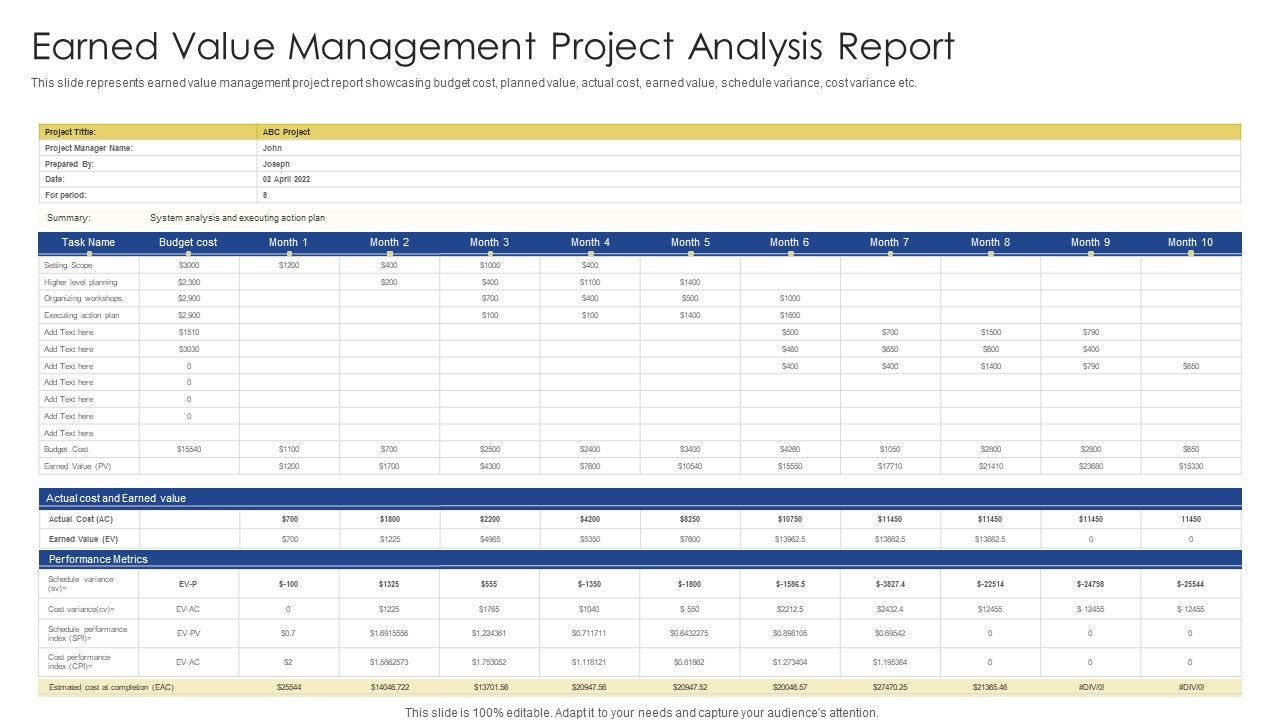Select the 'Earned Value (EV)' row label
Image resolution: width=1280 pixels, height=720 pixels.
tap(83, 539)
